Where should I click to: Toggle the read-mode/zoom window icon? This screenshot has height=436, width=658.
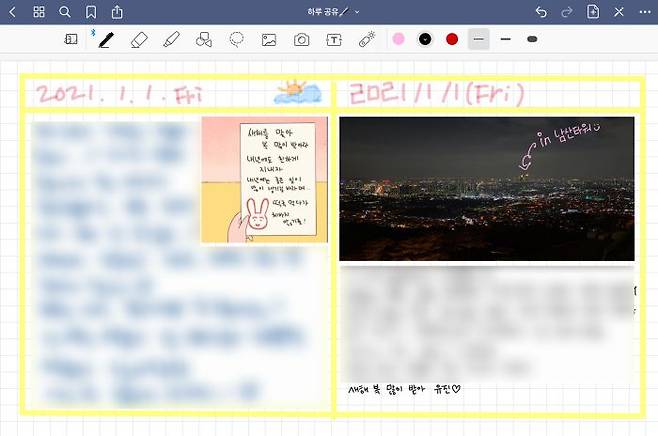71,39
